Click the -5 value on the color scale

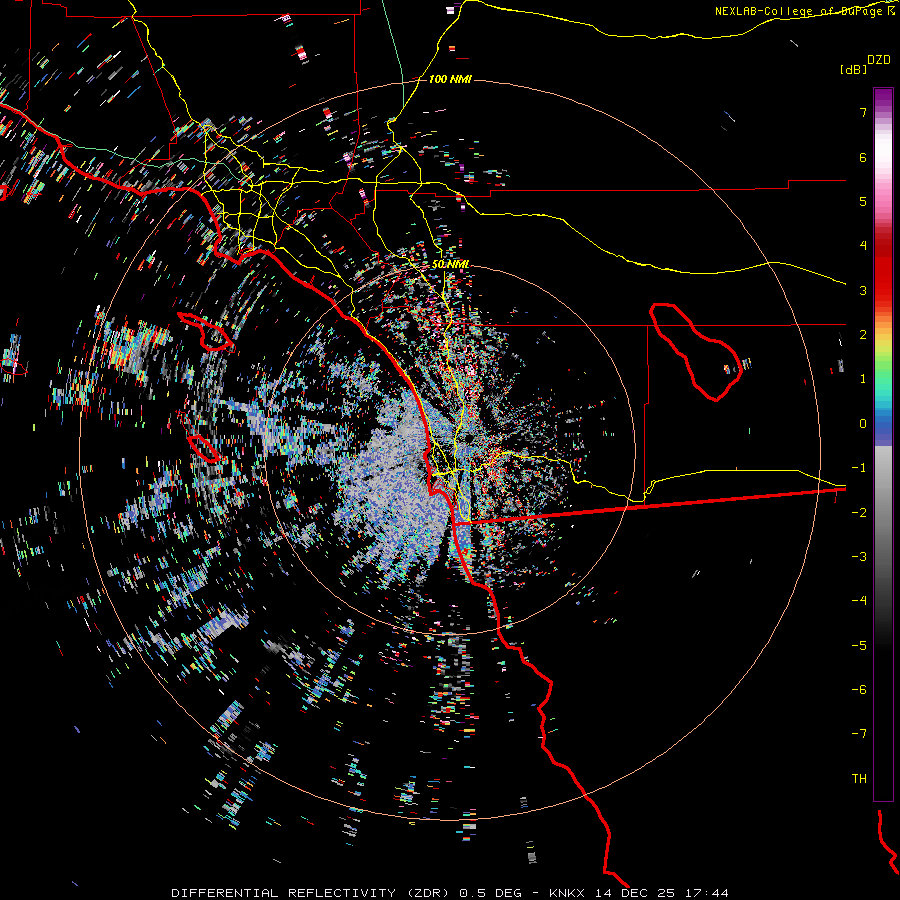[x=859, y=646]
